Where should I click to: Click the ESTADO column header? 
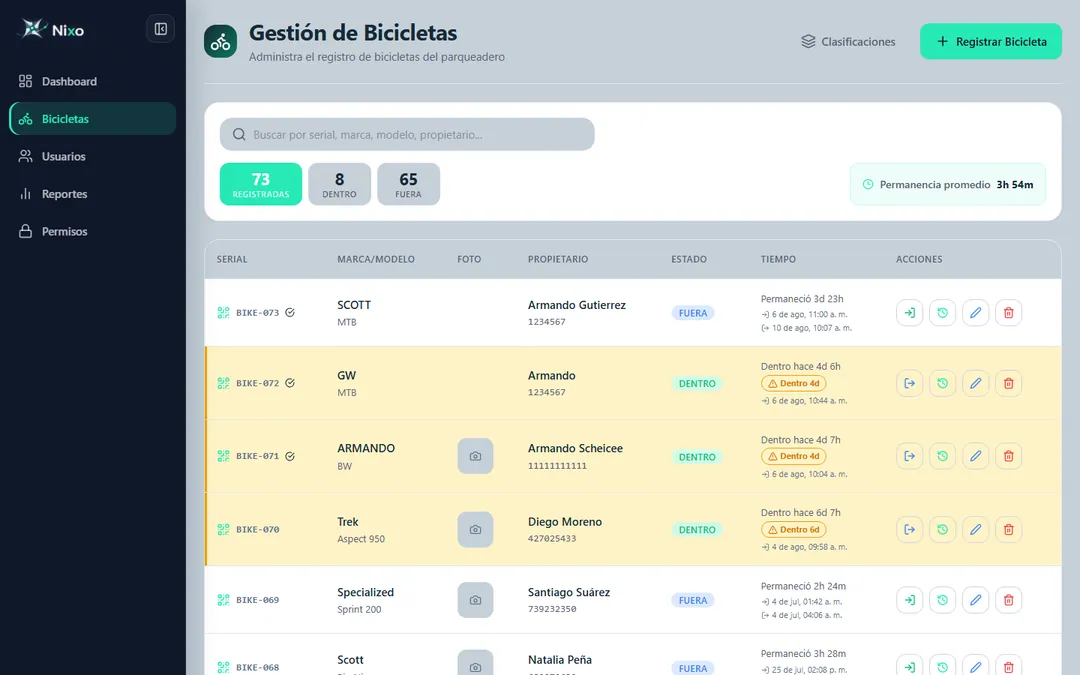pos(689,260)
